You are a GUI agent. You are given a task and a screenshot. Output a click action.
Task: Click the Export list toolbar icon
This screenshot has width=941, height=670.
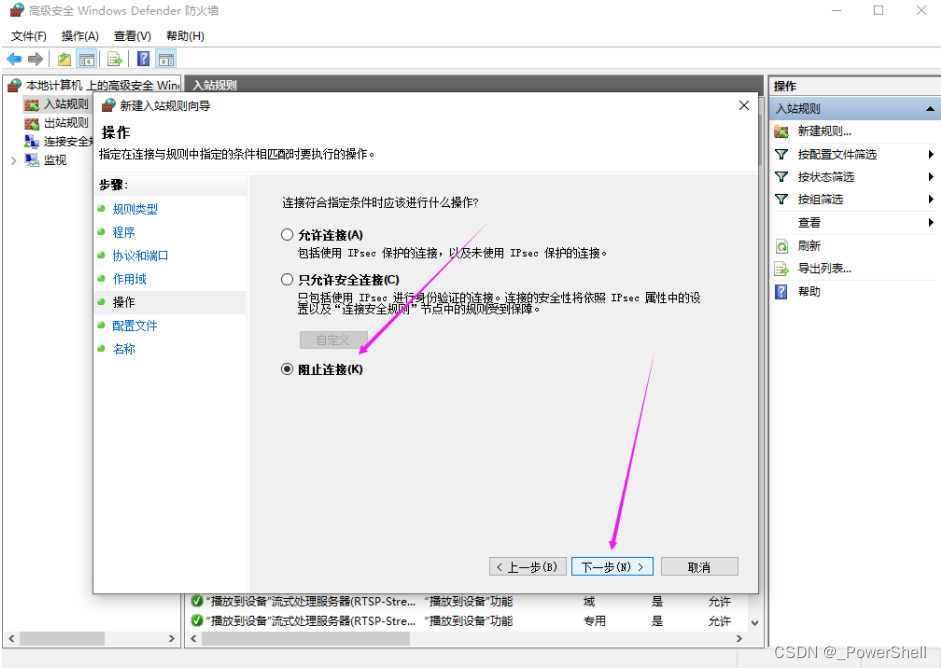point(115,59)
